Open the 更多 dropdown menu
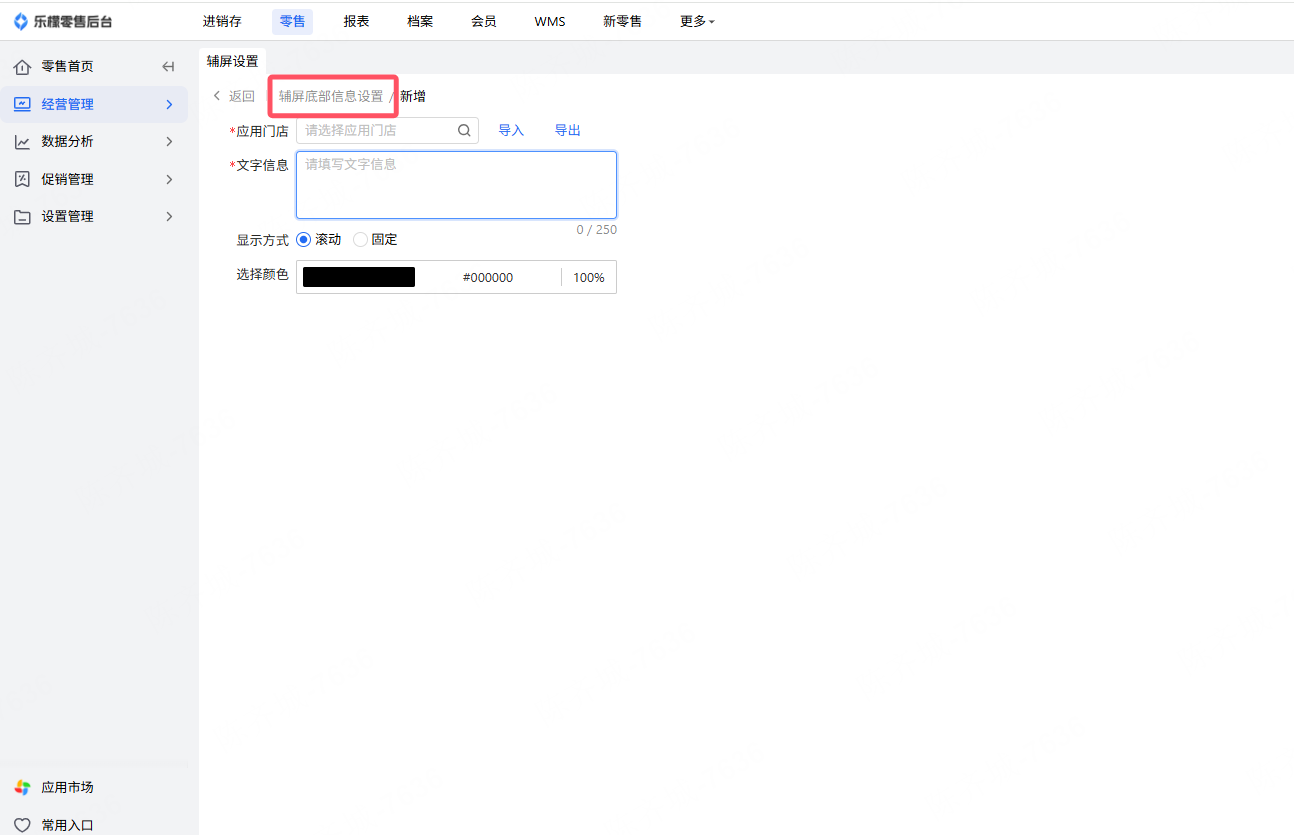This screenshot has width=1294, height=835. 697,21
